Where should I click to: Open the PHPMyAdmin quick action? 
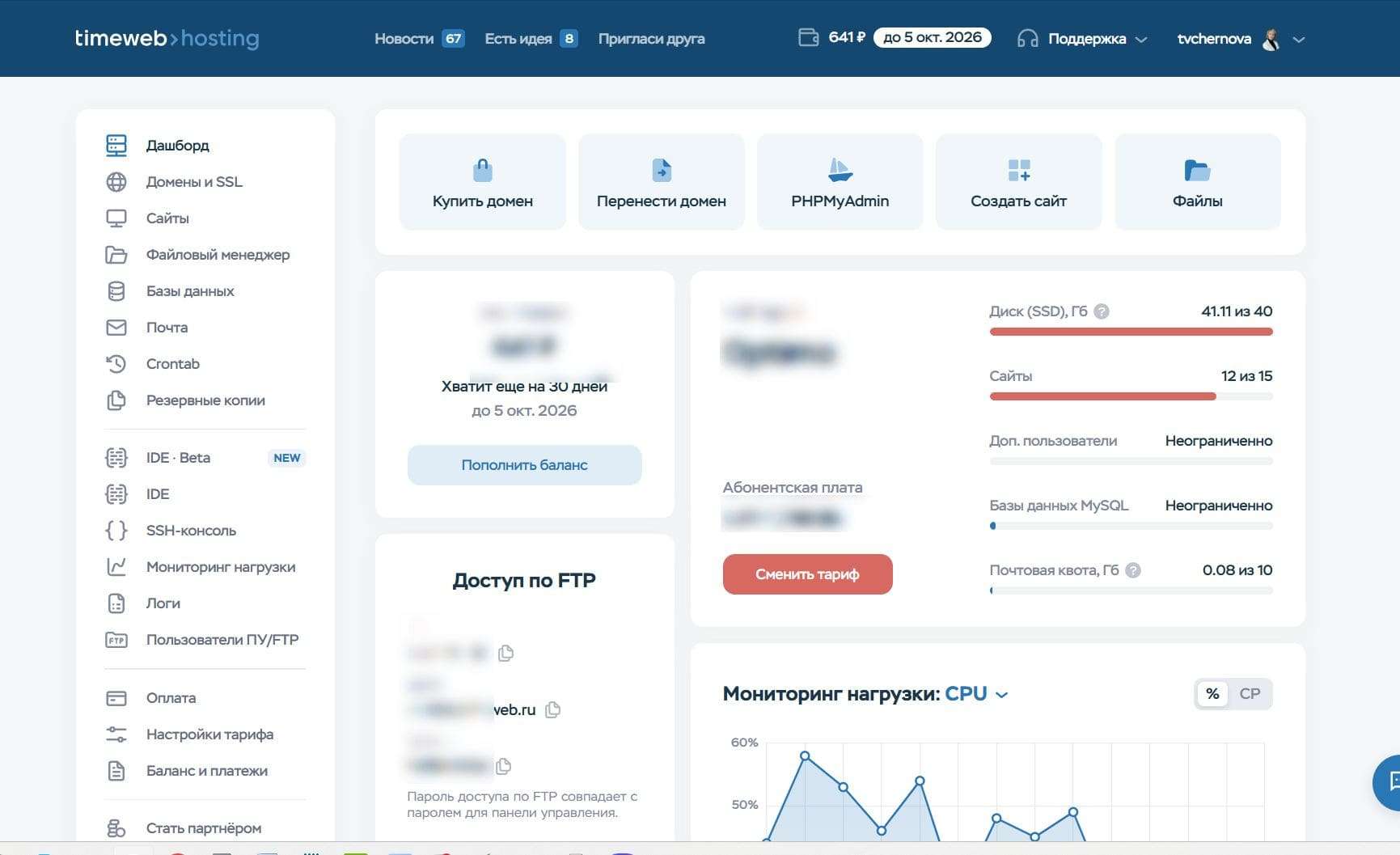click(x=840, y=182)
